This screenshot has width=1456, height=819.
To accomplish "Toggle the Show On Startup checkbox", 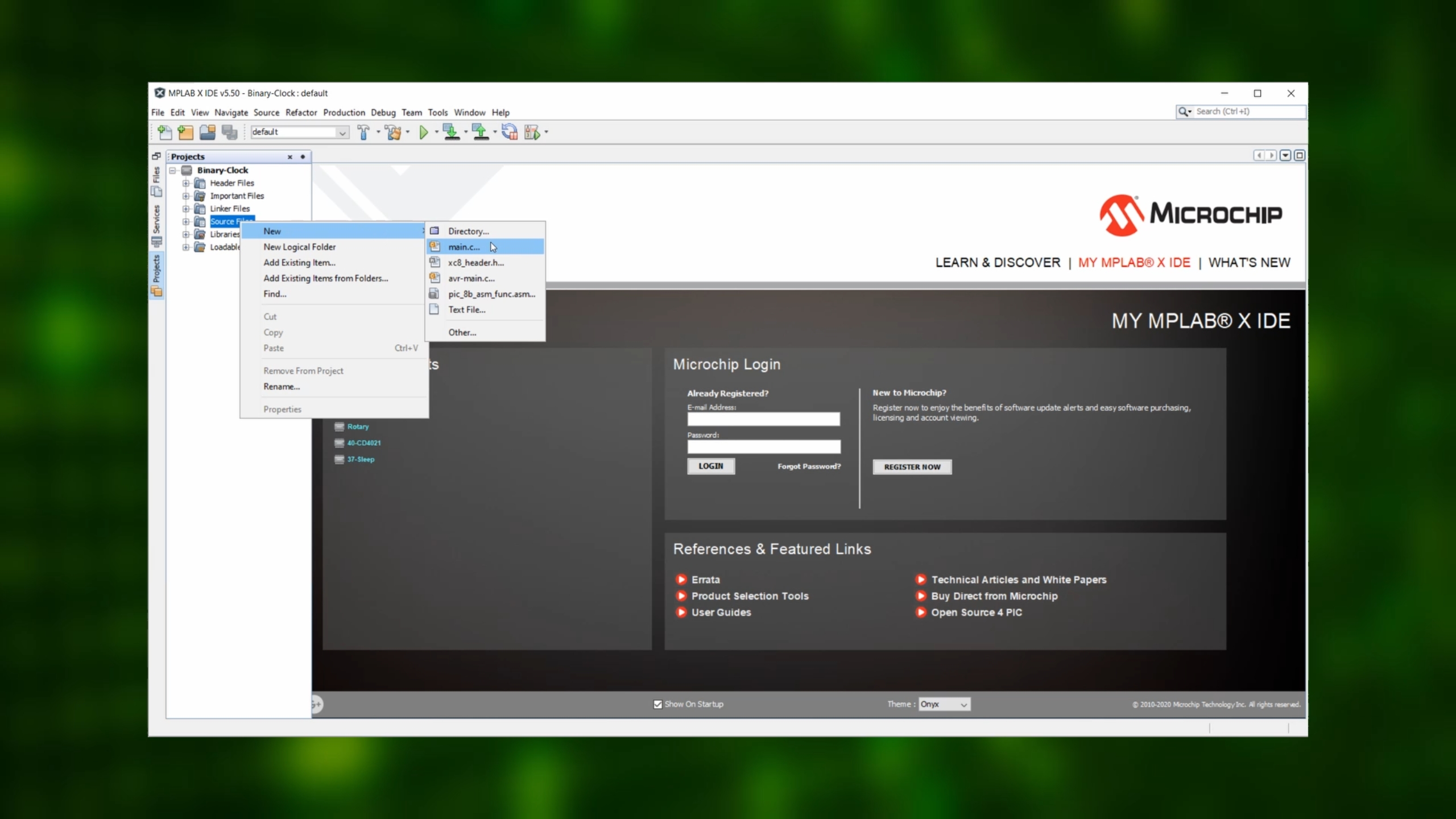I will coord(658,704).
